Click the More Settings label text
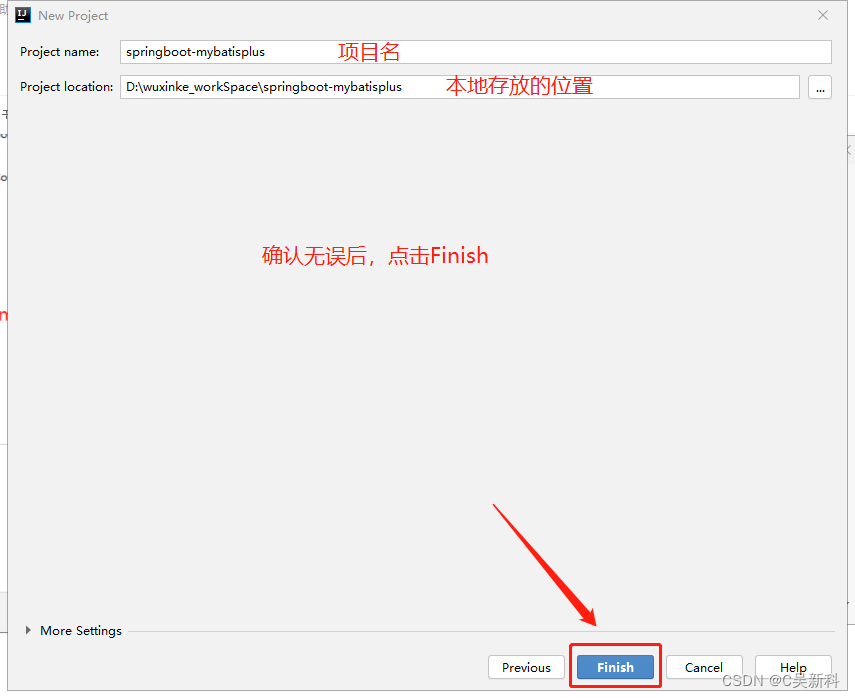 81,630
